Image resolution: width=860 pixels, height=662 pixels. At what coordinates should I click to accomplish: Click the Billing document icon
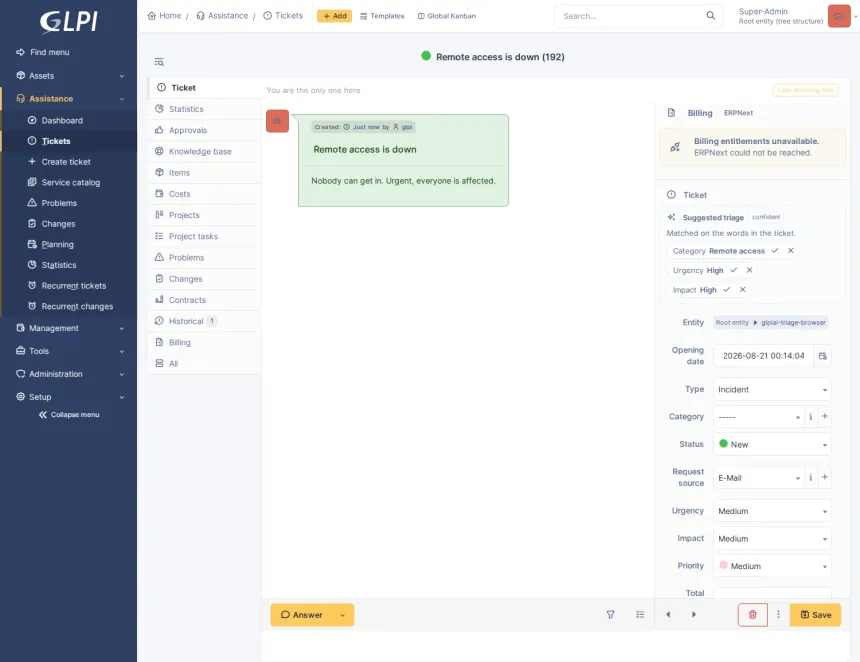(671, 113)
